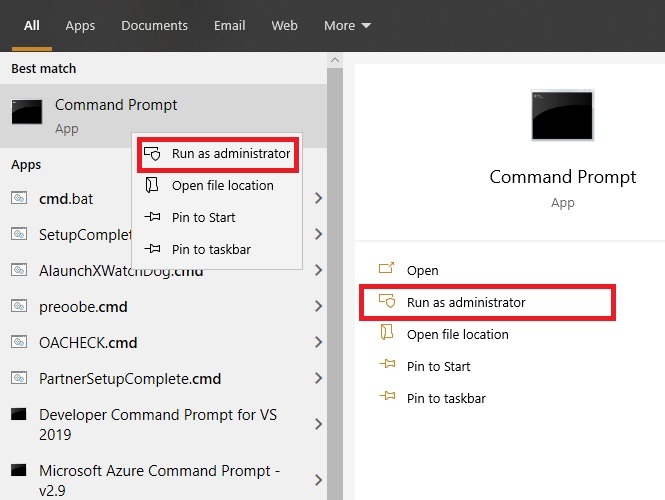
Task: Click the results list vertical scrollbar
Action: click(335, 280)
